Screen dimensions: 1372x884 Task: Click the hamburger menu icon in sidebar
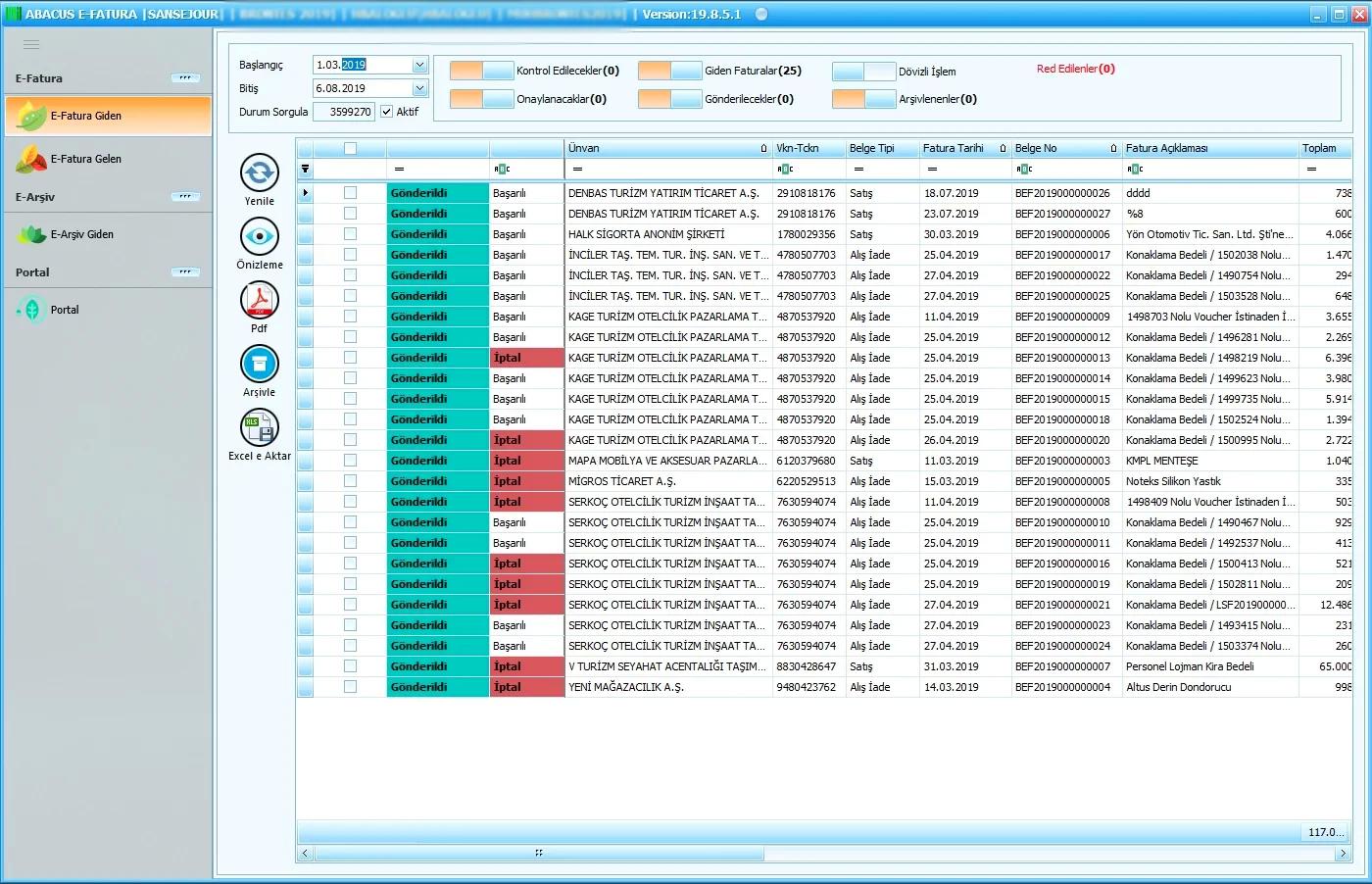click(31, 44)
